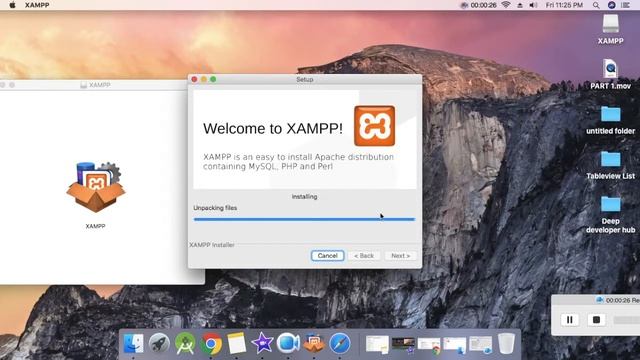Click the orange XAMPP logo in Setup
Screen dimensions: 640x360
click(374, 126)
